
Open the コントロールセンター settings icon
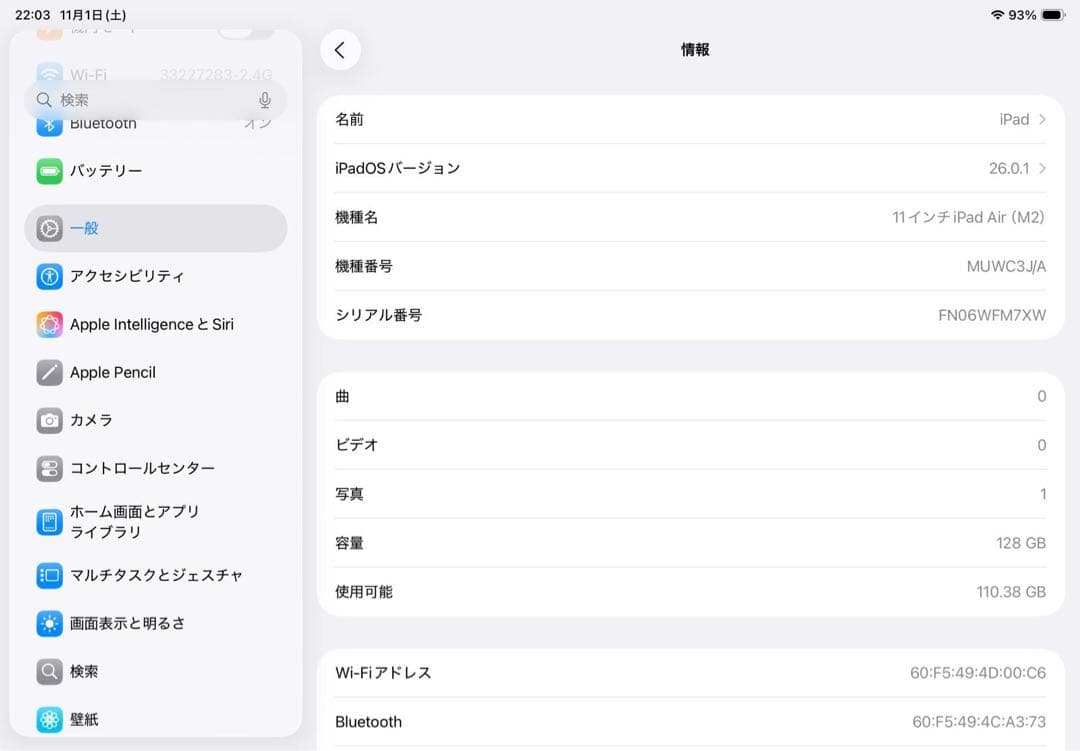(x=48, y=468)
